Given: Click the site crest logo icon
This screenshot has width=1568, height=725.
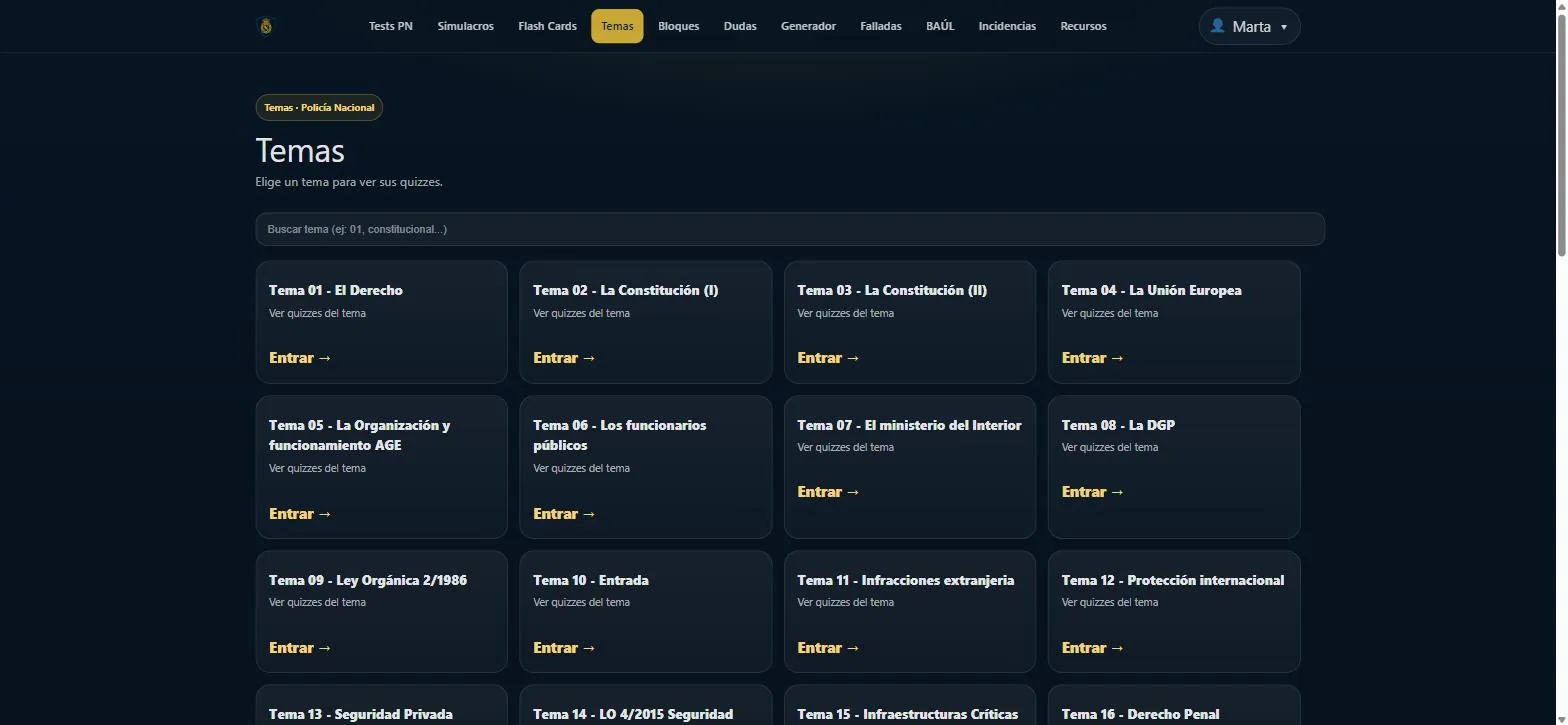Looking at the screenshot, I should point(265,26).
